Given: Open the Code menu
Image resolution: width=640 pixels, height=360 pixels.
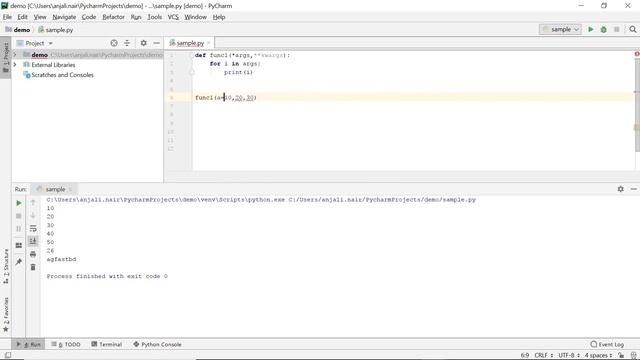Looking at the screenshot, I should [x=89, y=17].
